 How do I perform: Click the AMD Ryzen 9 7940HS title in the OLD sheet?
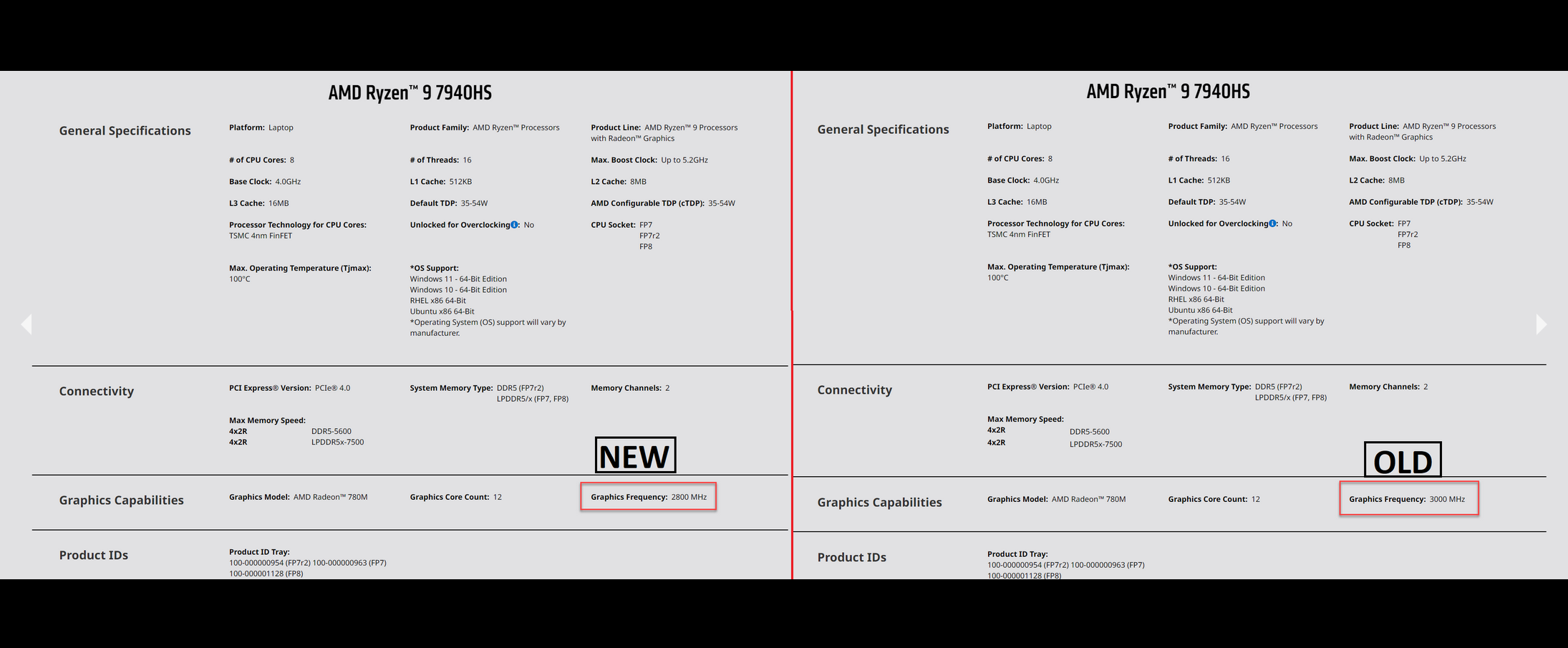pos(1168,92)
